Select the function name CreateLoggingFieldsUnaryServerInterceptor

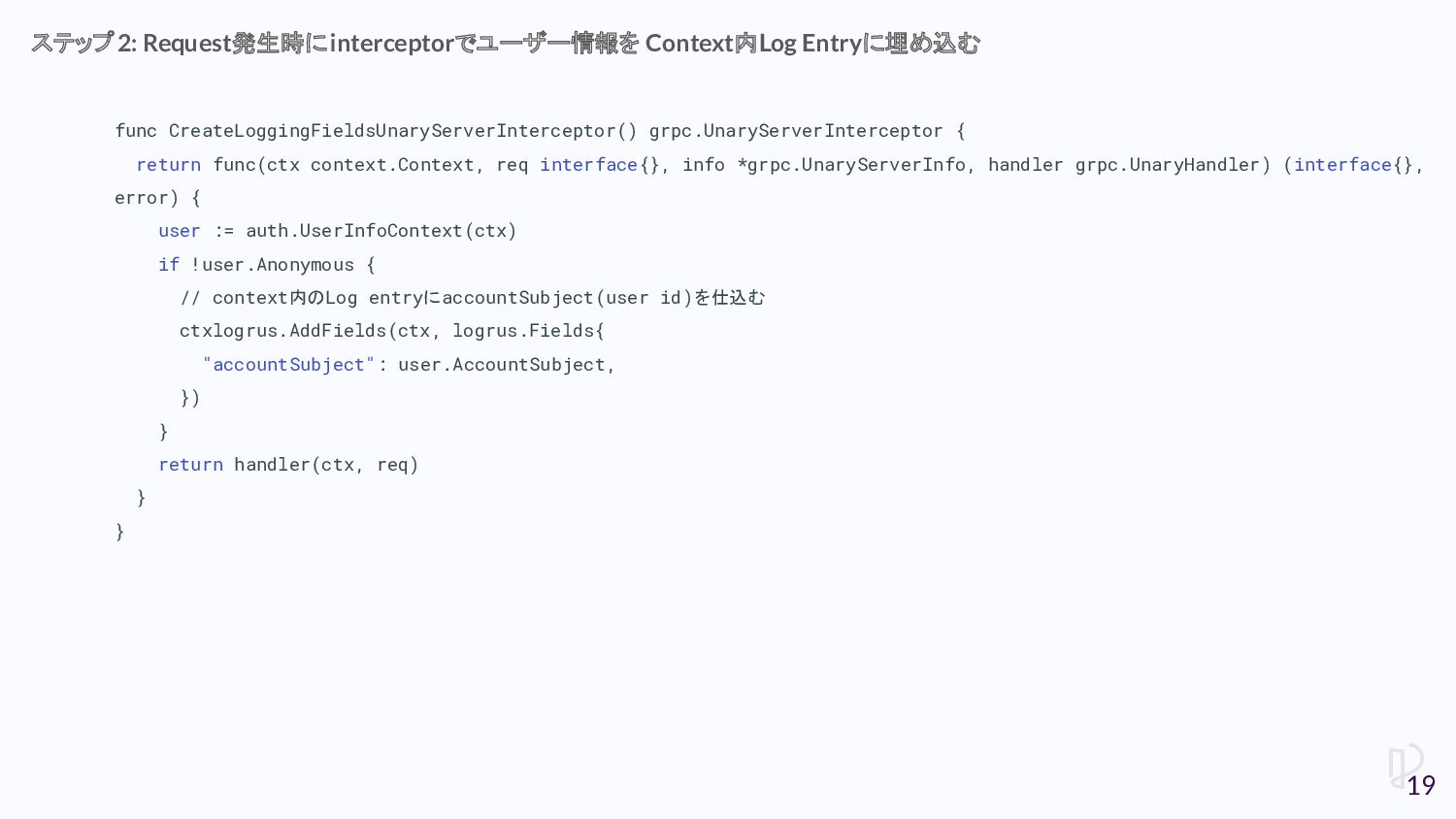[392, 131]
